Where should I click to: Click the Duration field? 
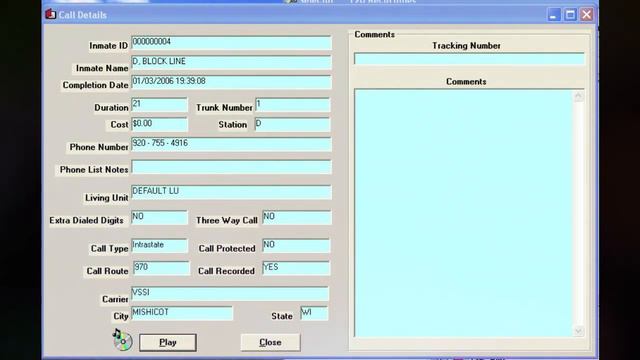pyautogui.click(x=160, y=105)
